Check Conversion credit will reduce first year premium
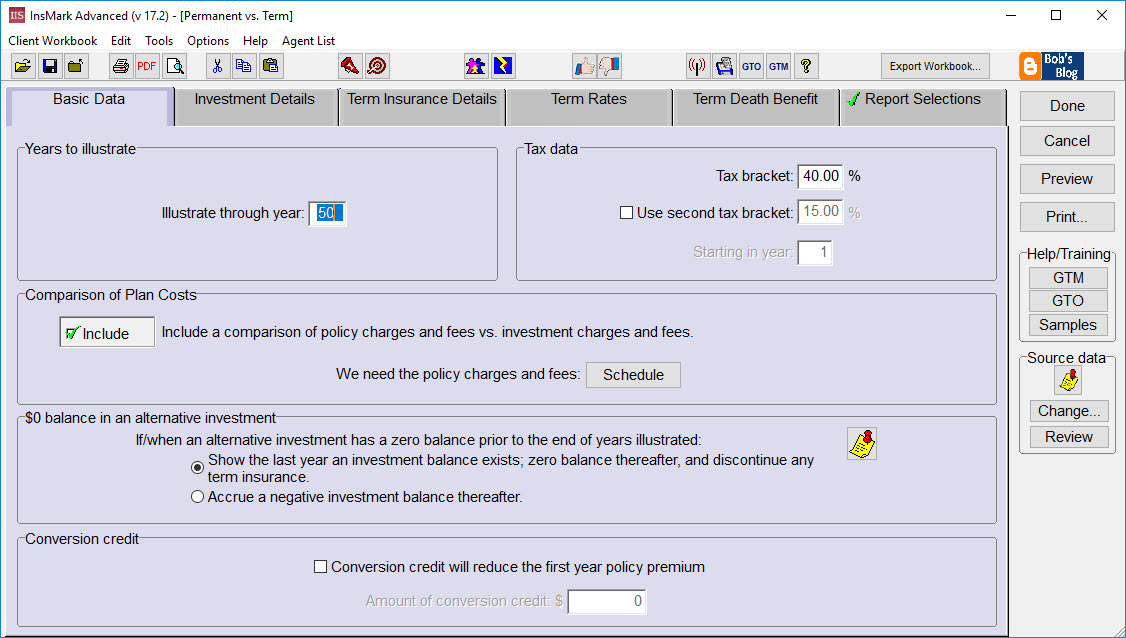Screen dimensions: 1126x638 point(320,566)
